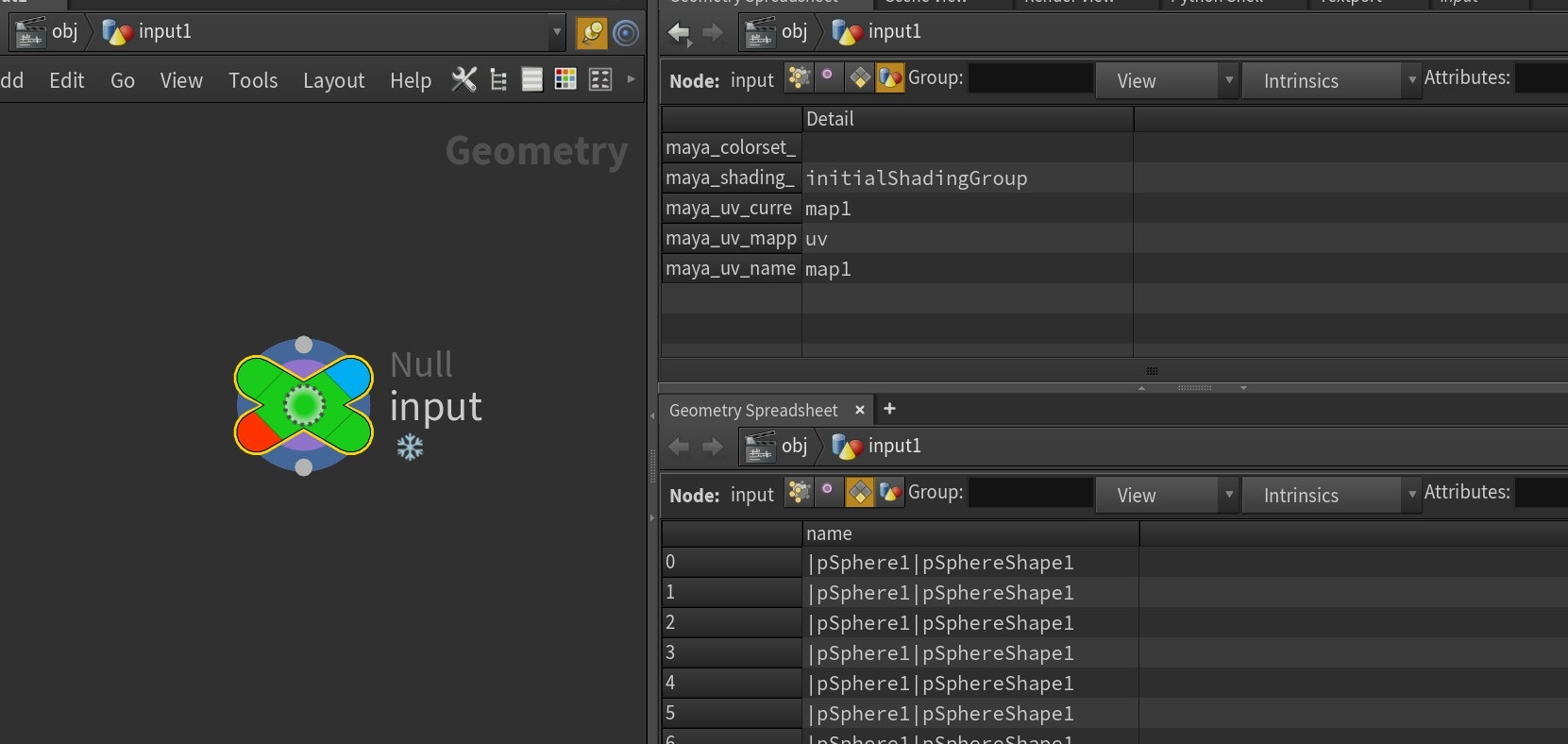This screenshot has width=1568, height=744.
Task: Show points in upper spreadsheet
Action: coord(799,77)
